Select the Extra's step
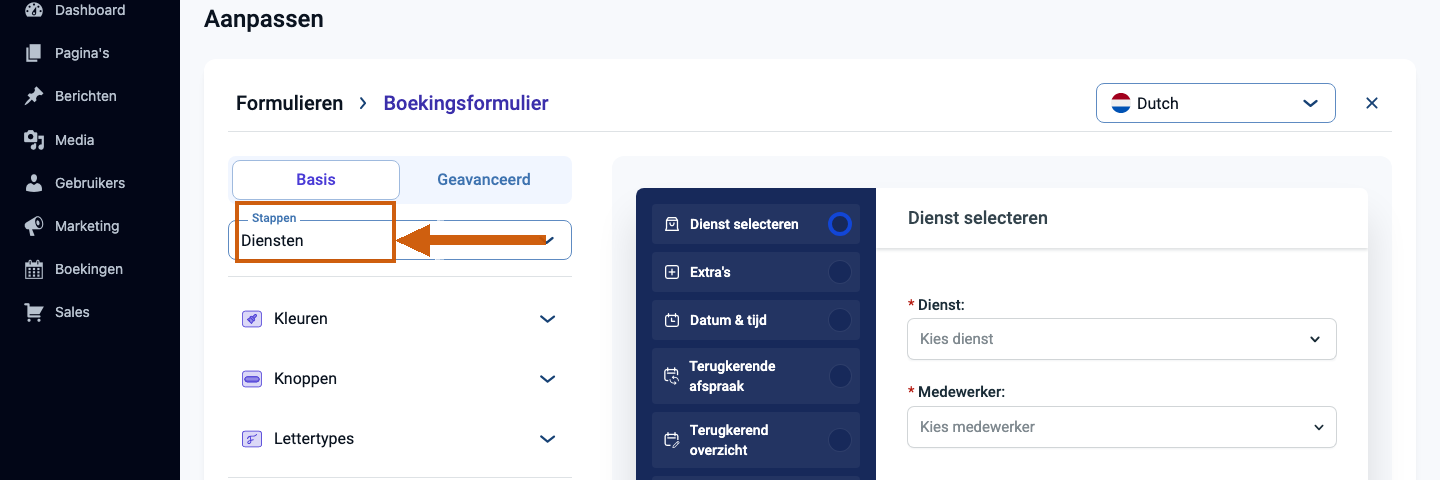The height and width of the screenshot is (480, 1440). tap(756, 272)
